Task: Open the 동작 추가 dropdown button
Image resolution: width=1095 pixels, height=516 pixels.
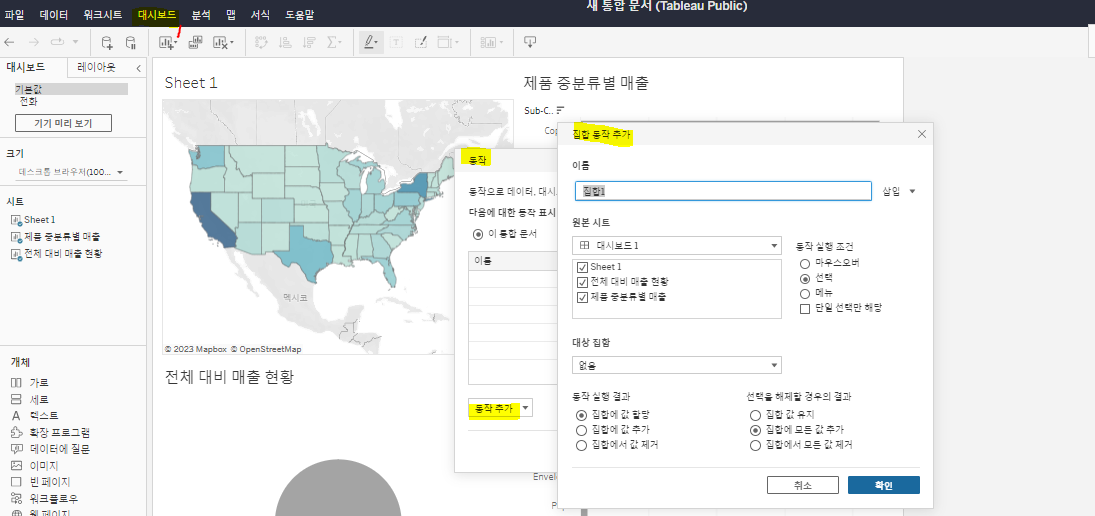Action: tap(500, 408)
